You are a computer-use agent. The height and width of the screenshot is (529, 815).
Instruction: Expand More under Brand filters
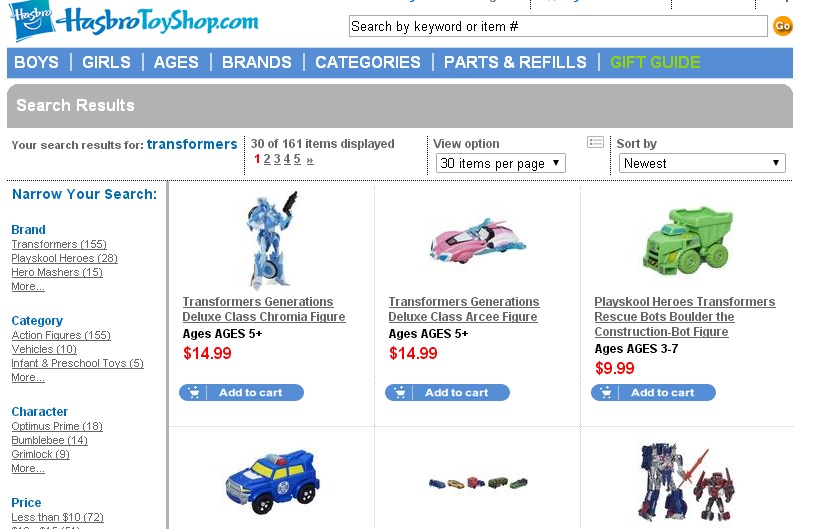[28, 286]
